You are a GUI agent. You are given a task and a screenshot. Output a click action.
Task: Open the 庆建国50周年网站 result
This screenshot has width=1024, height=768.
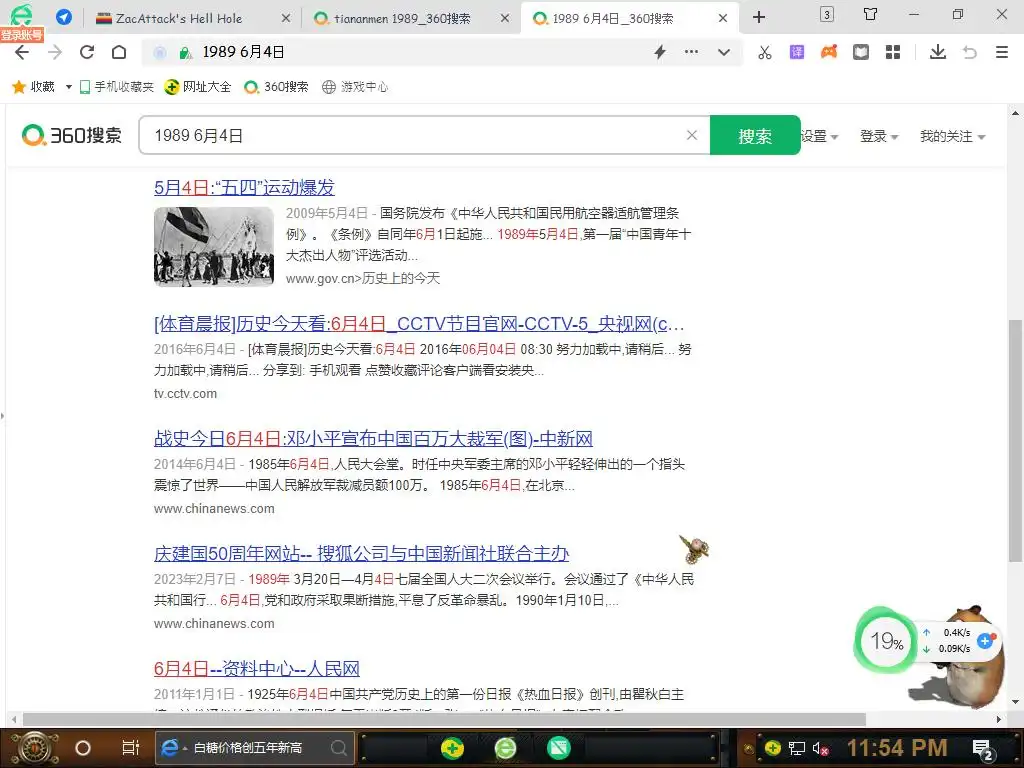pyautogui.click(x=361, y=553)
